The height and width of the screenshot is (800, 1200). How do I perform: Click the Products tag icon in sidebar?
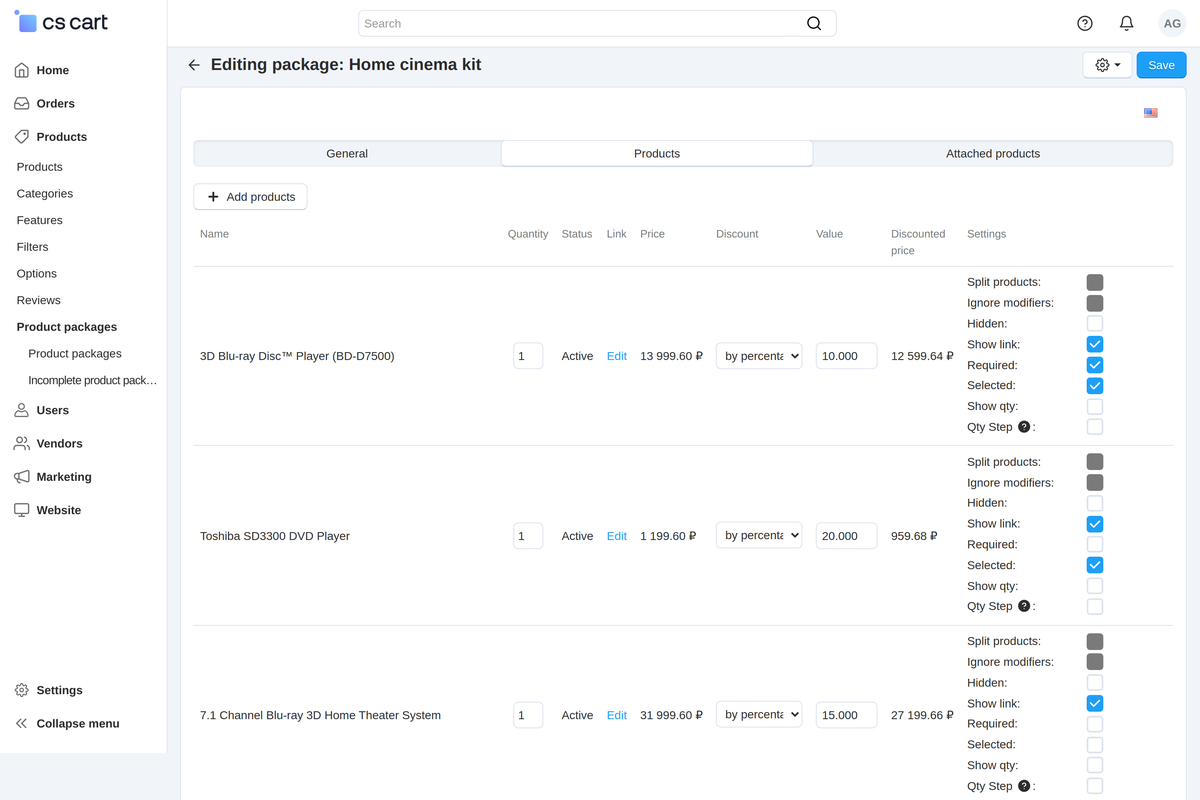pos(21,137)
